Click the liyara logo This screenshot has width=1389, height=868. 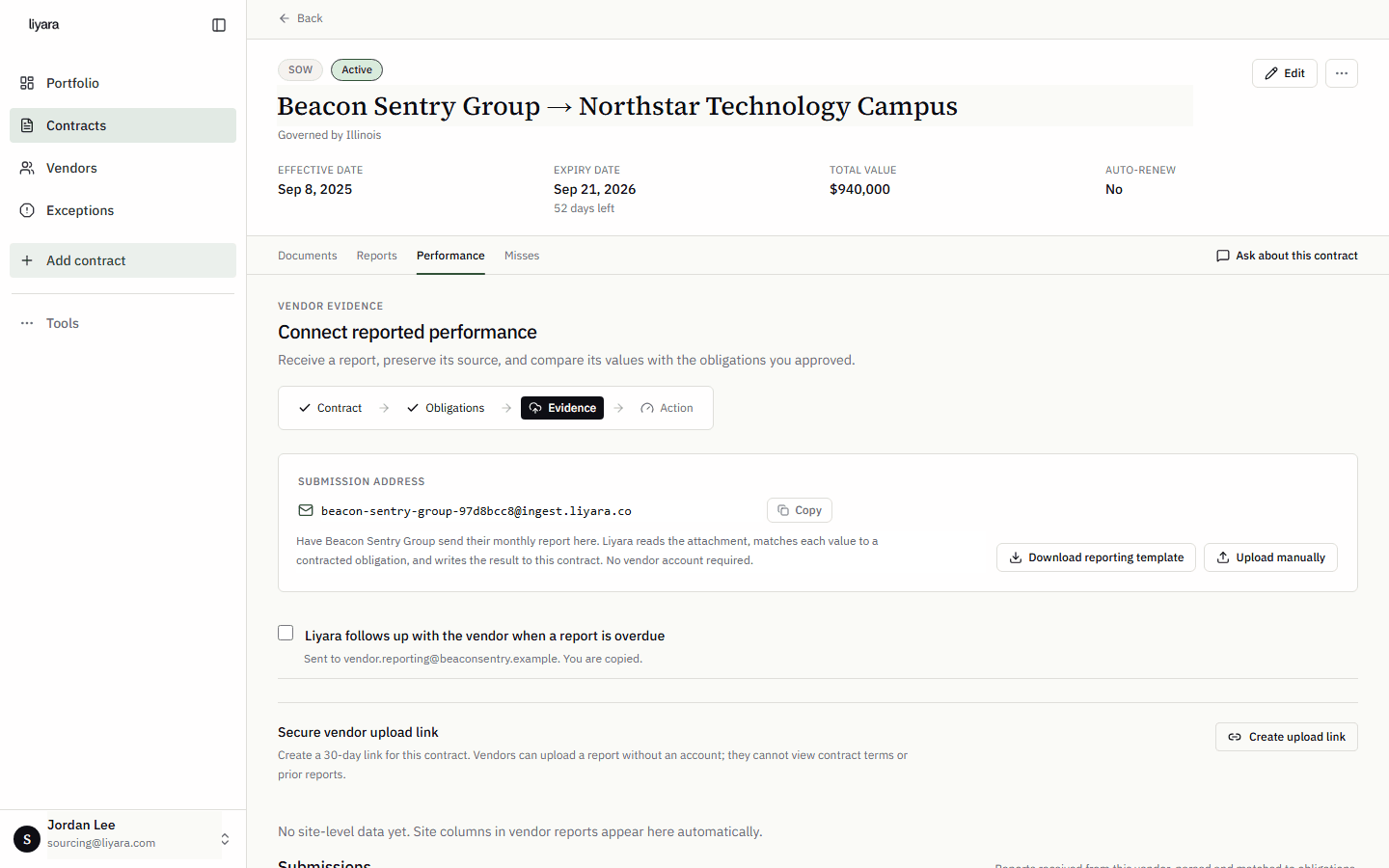[43, 24]
